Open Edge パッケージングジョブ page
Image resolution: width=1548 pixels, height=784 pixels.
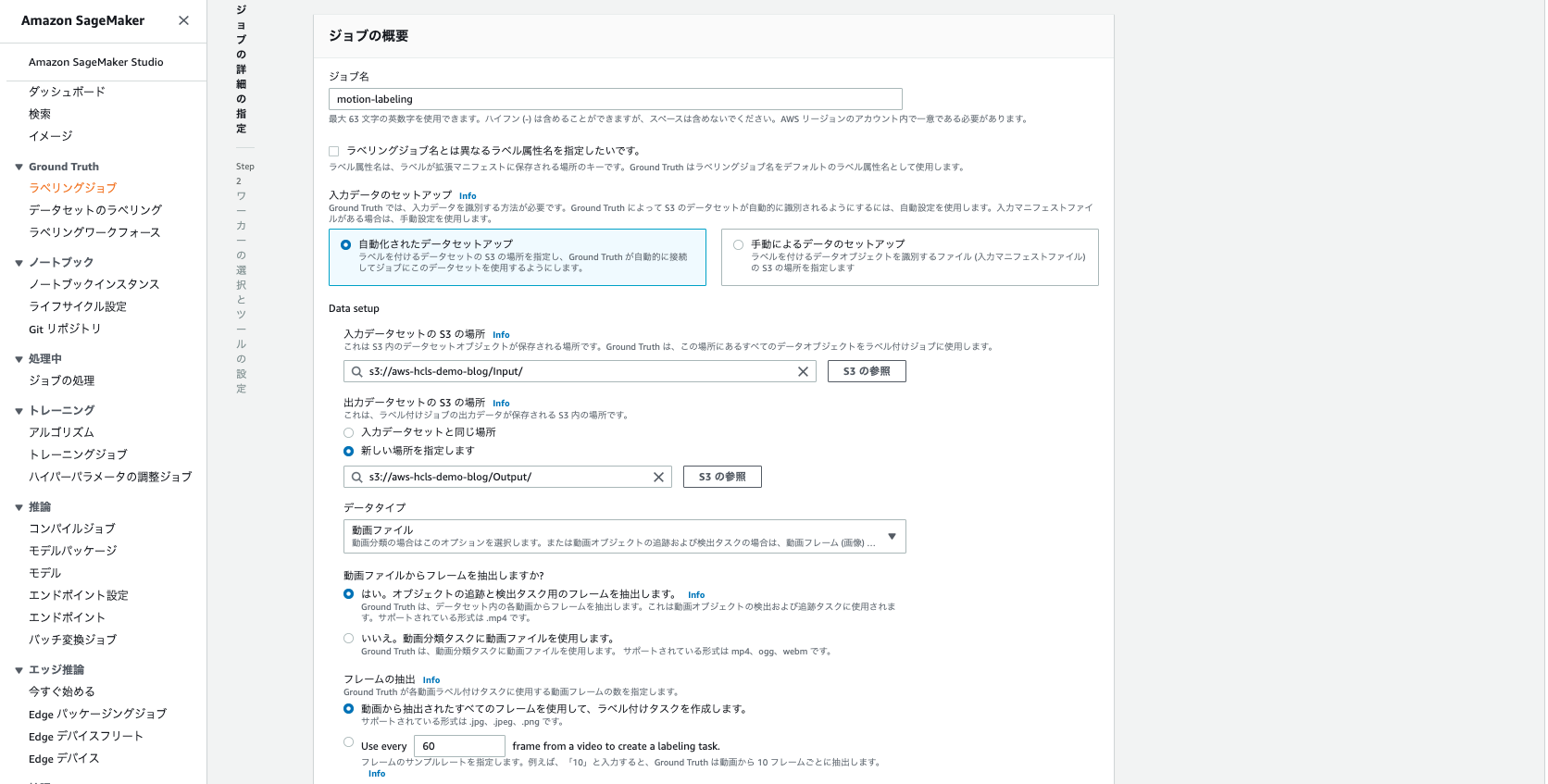click(x=97, y=714)
